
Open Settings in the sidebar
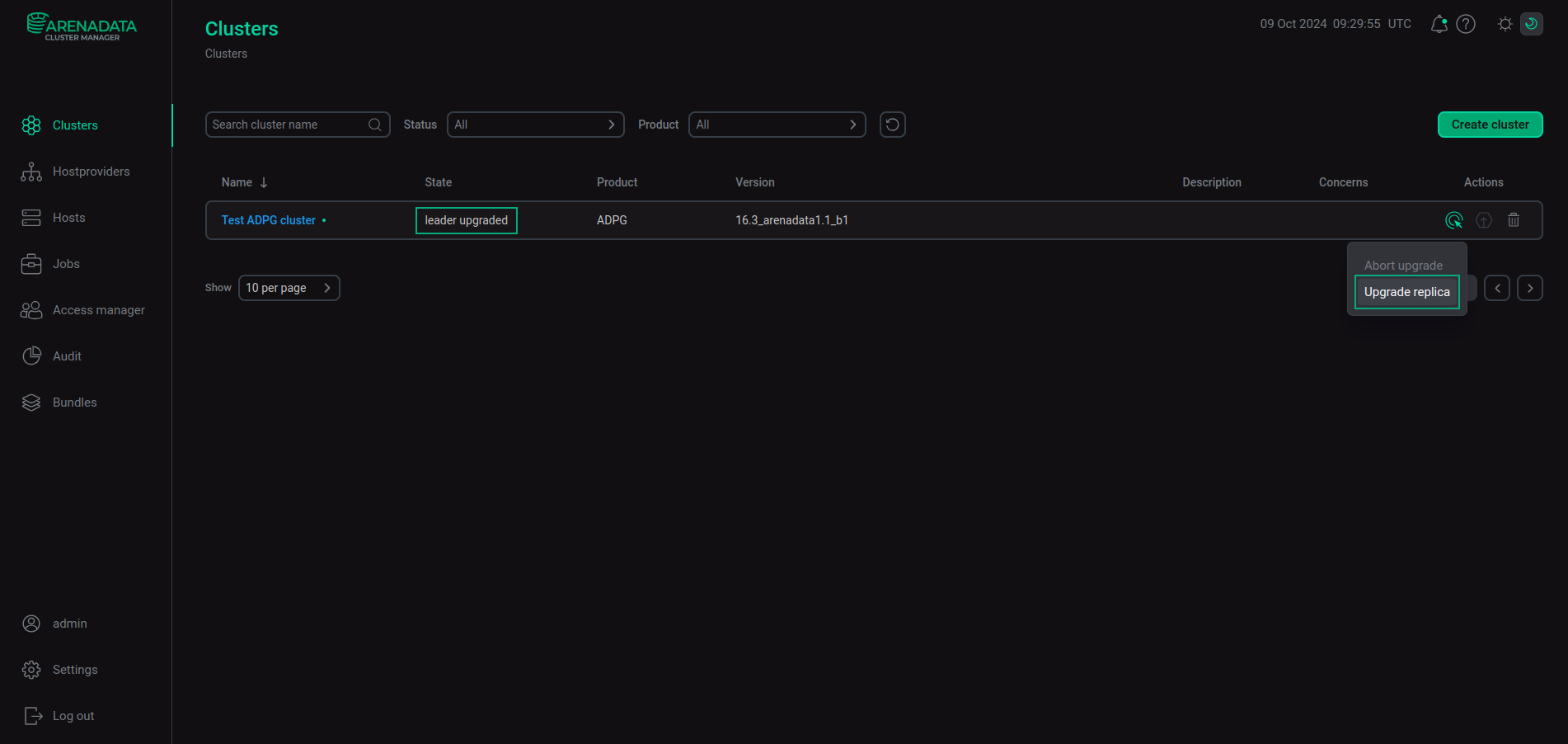click(59, 670)
